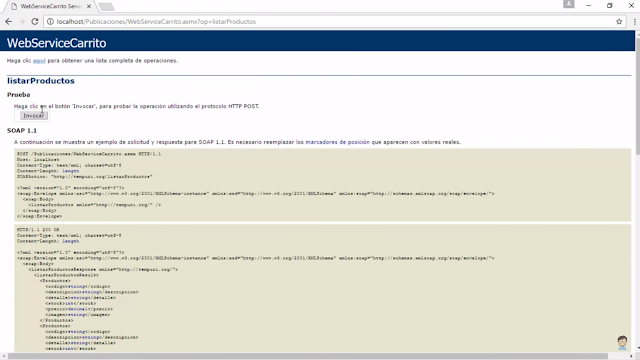This screenshot has height=360, width=640.
Task: Click the listarProductos operation title
Action: click(x=41, y=81)
